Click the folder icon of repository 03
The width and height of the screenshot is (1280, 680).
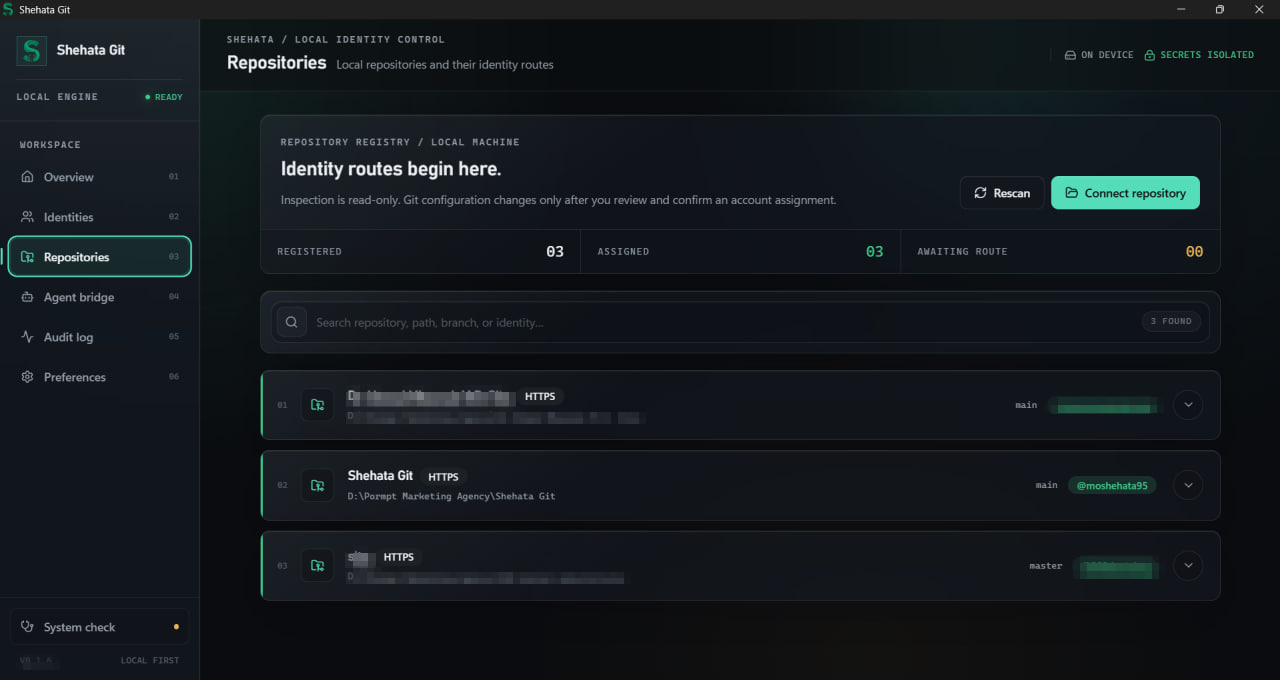(317, 565)
